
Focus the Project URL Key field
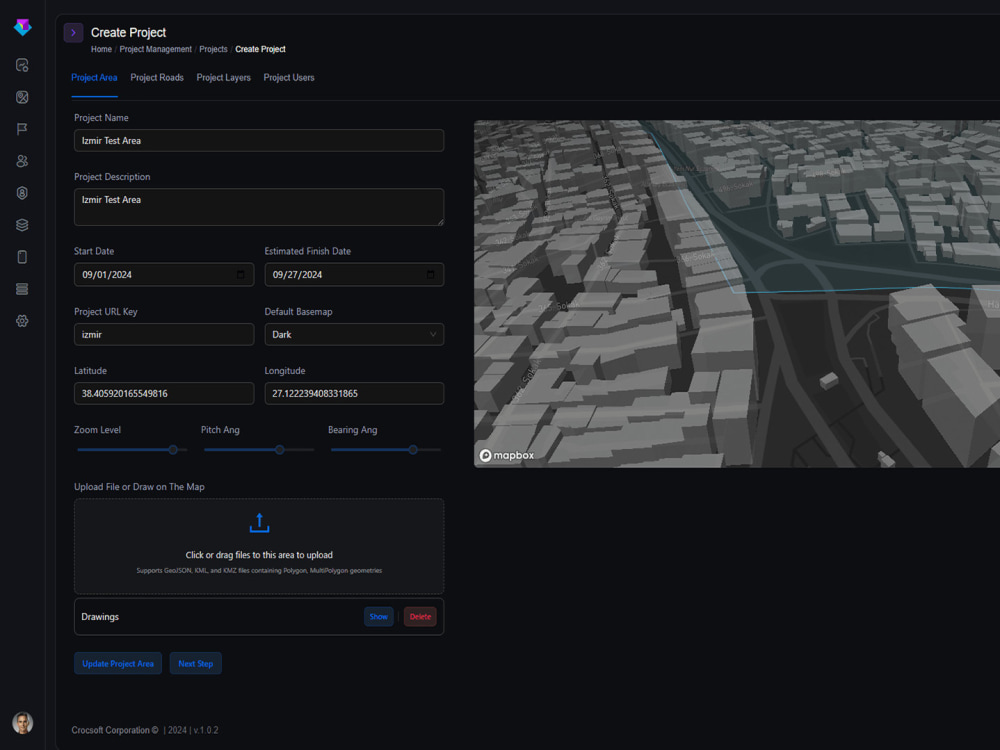[164, 334]
